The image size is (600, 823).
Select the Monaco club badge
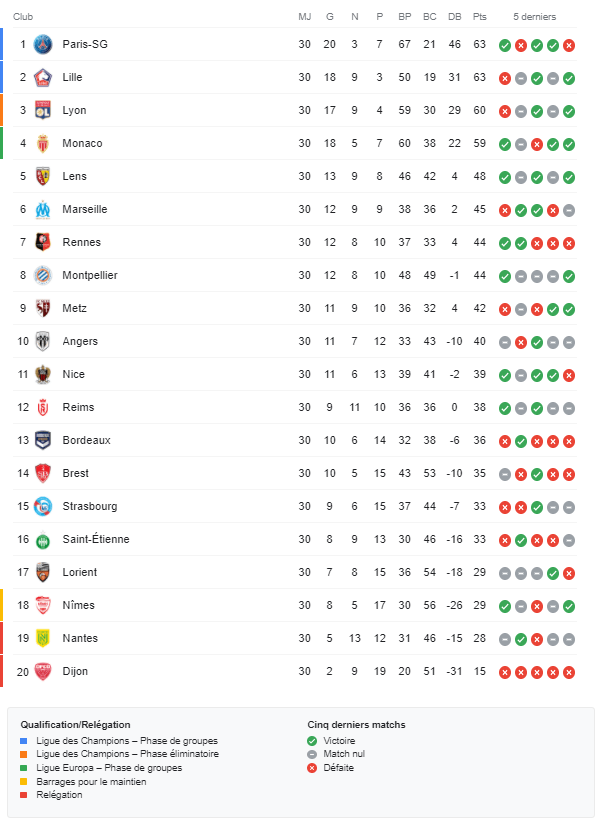43,144
